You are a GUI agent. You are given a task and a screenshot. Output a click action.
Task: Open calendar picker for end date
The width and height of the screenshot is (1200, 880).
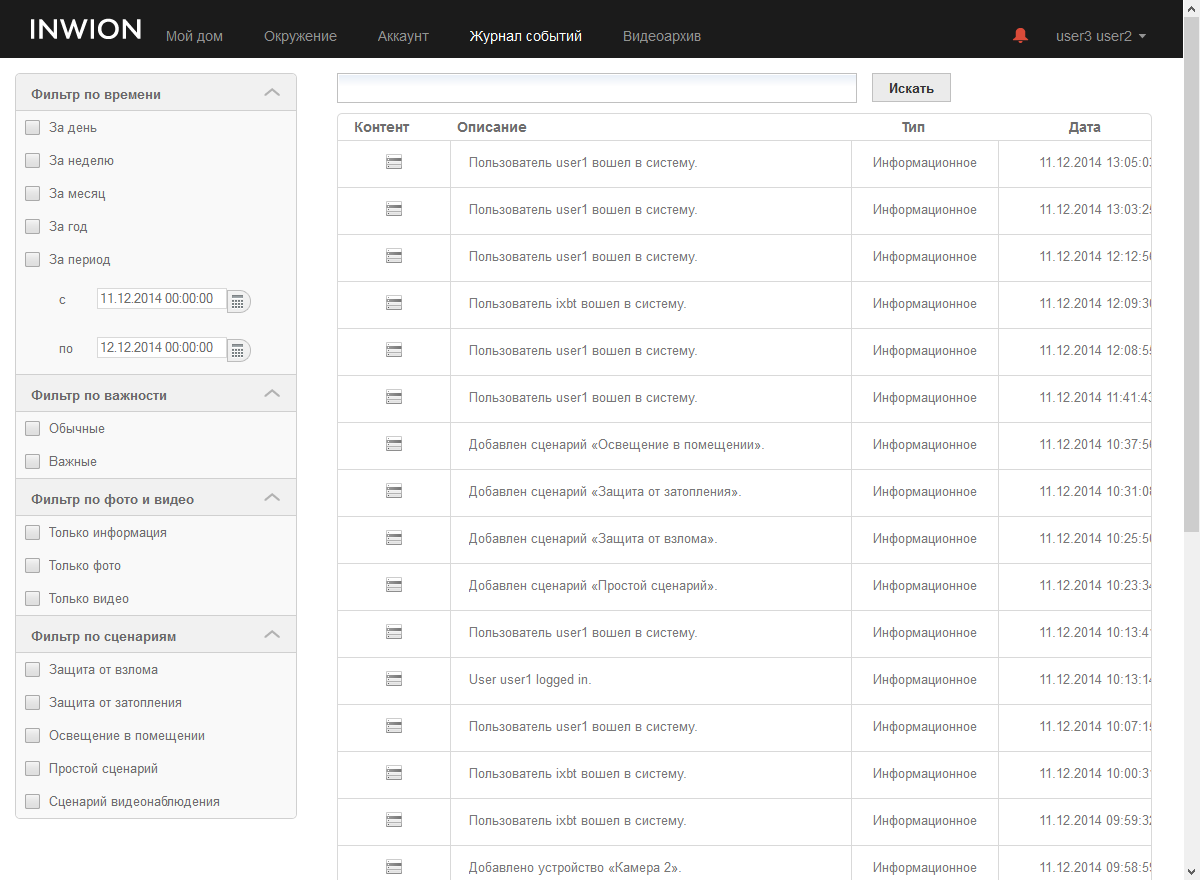pos(238,350)
